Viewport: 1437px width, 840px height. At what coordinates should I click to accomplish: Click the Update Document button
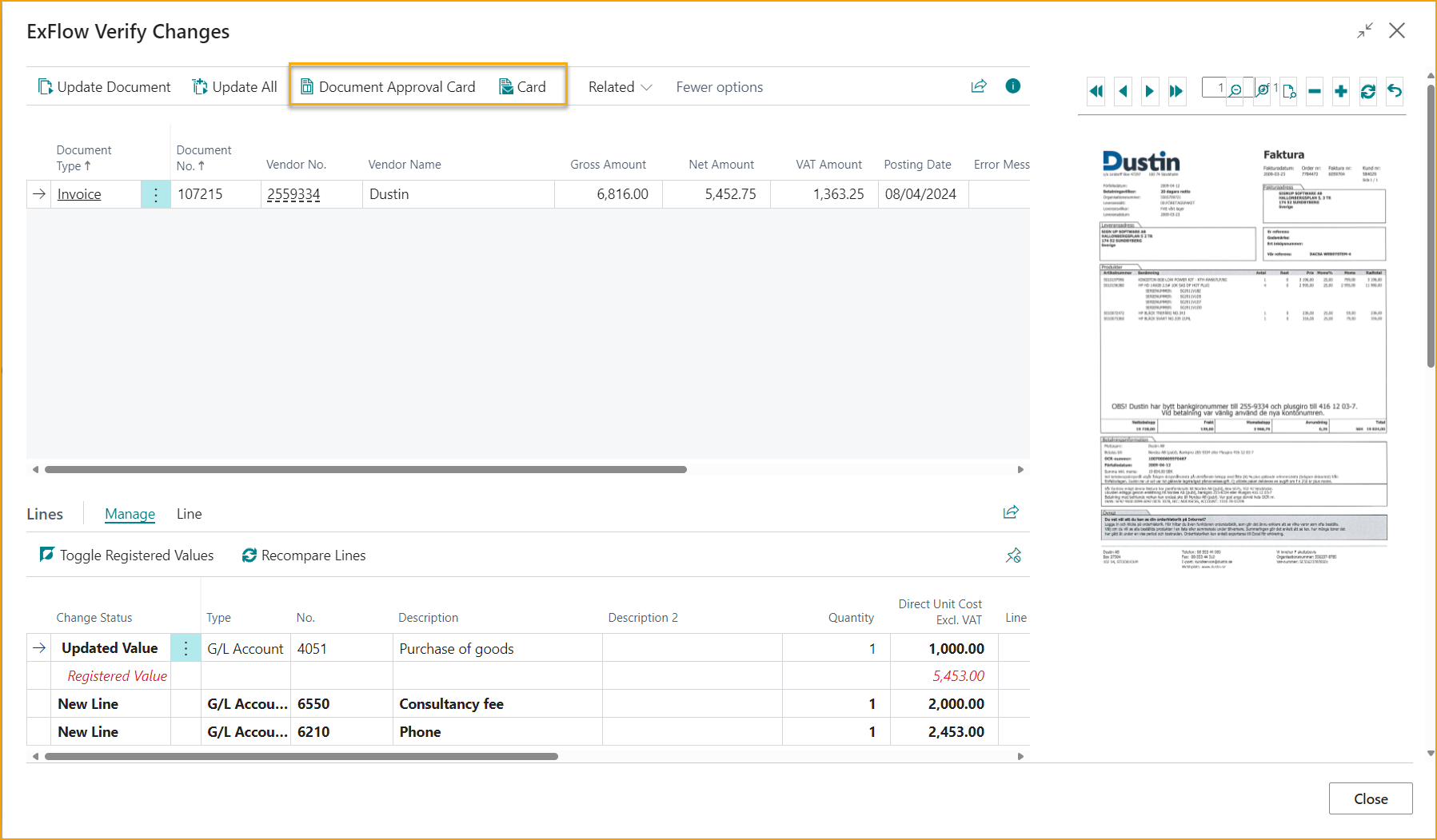pyautogui.click(x=105, y=87)
